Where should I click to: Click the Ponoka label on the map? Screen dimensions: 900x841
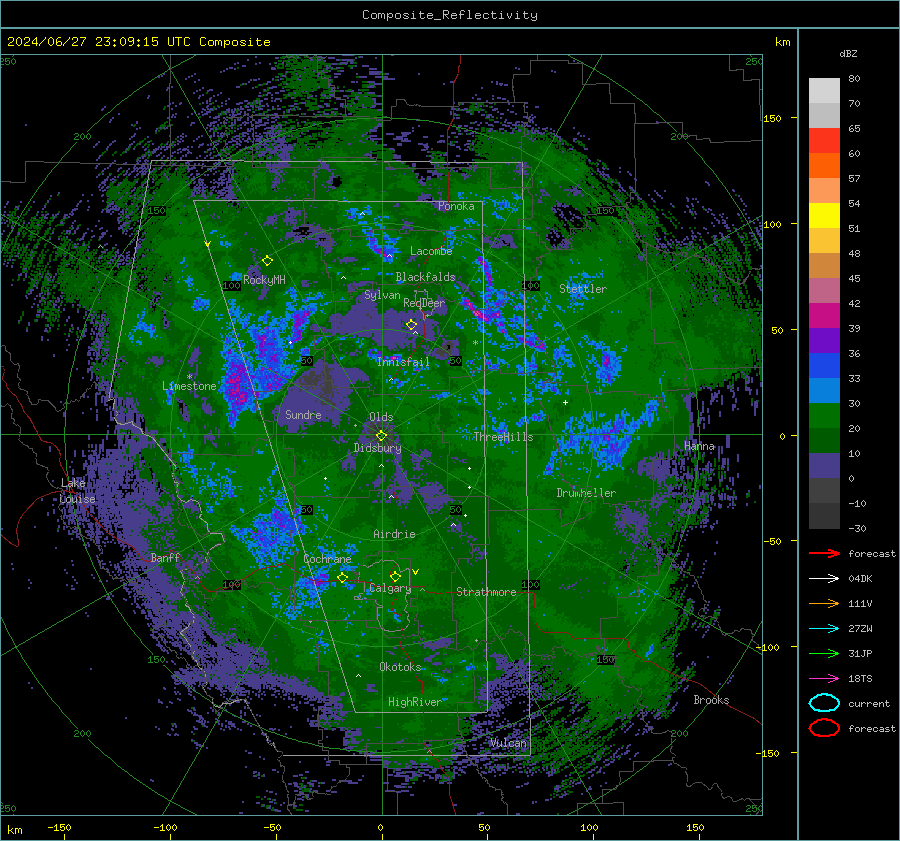point(456,206)
